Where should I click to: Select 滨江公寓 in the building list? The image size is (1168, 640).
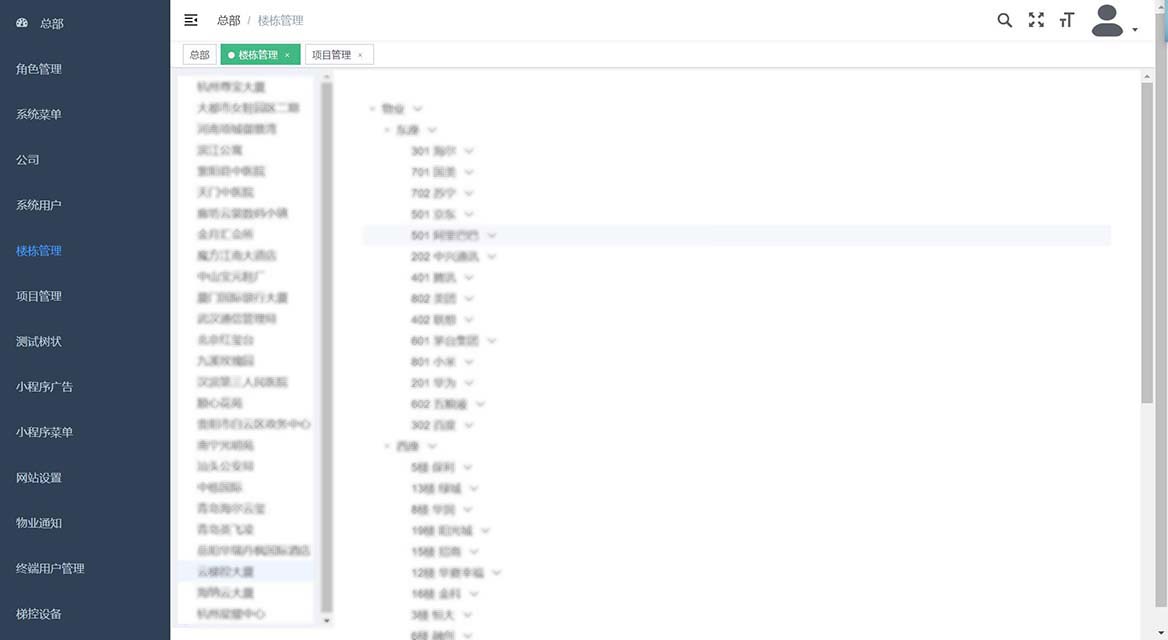(x=219, y=150)
